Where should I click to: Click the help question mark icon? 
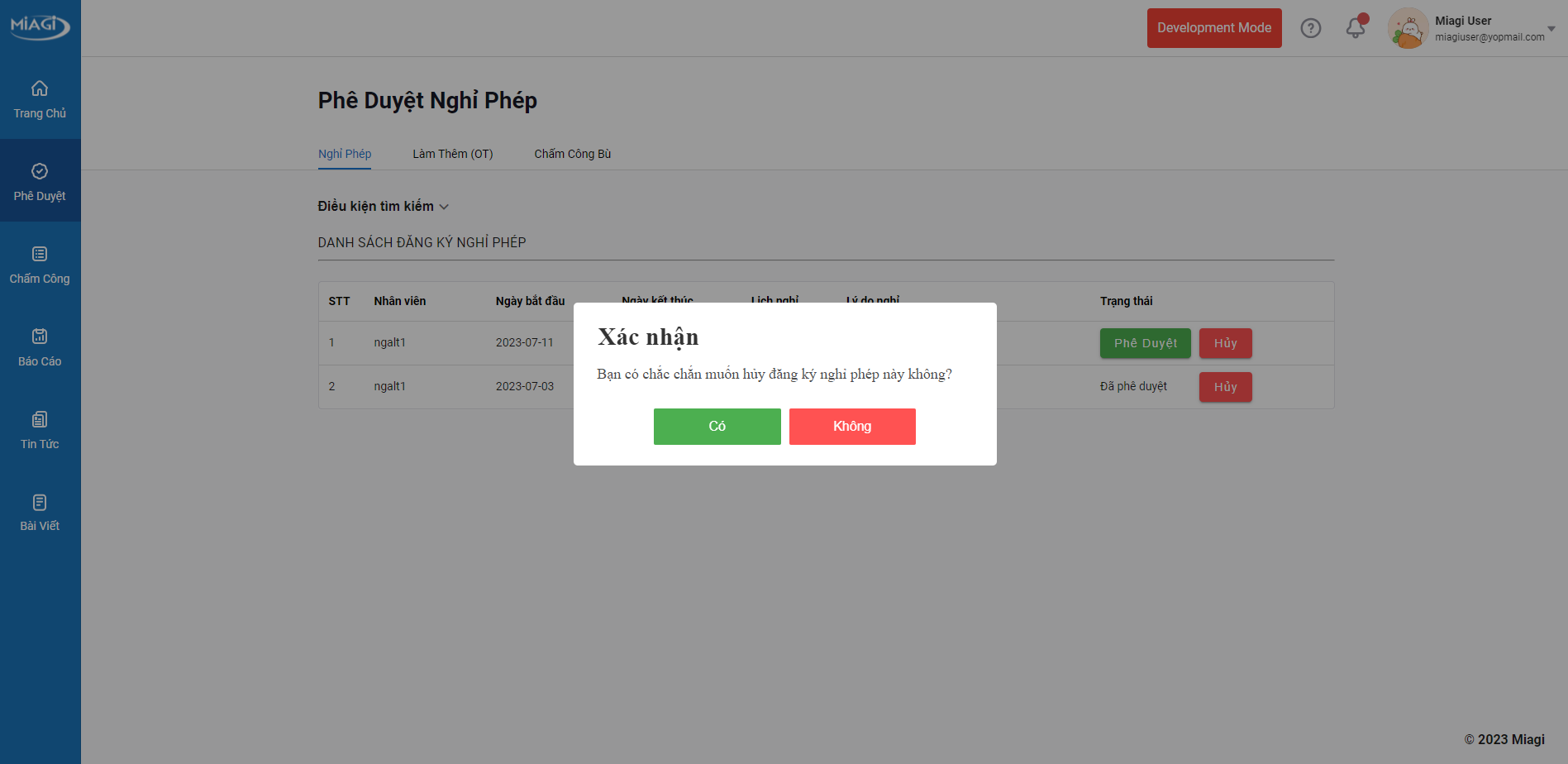(x=1310, y=28)
